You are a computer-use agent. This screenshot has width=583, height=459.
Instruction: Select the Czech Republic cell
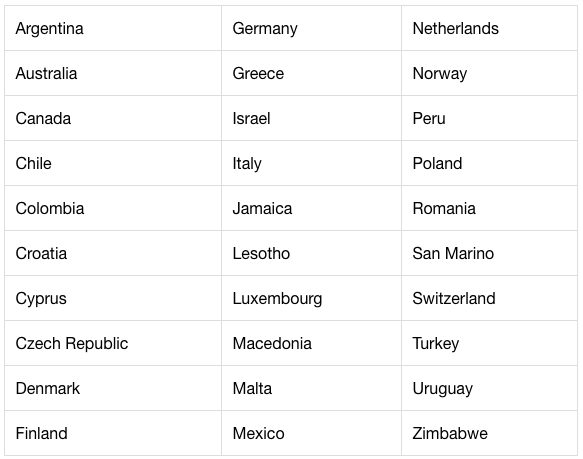(113, 343)
